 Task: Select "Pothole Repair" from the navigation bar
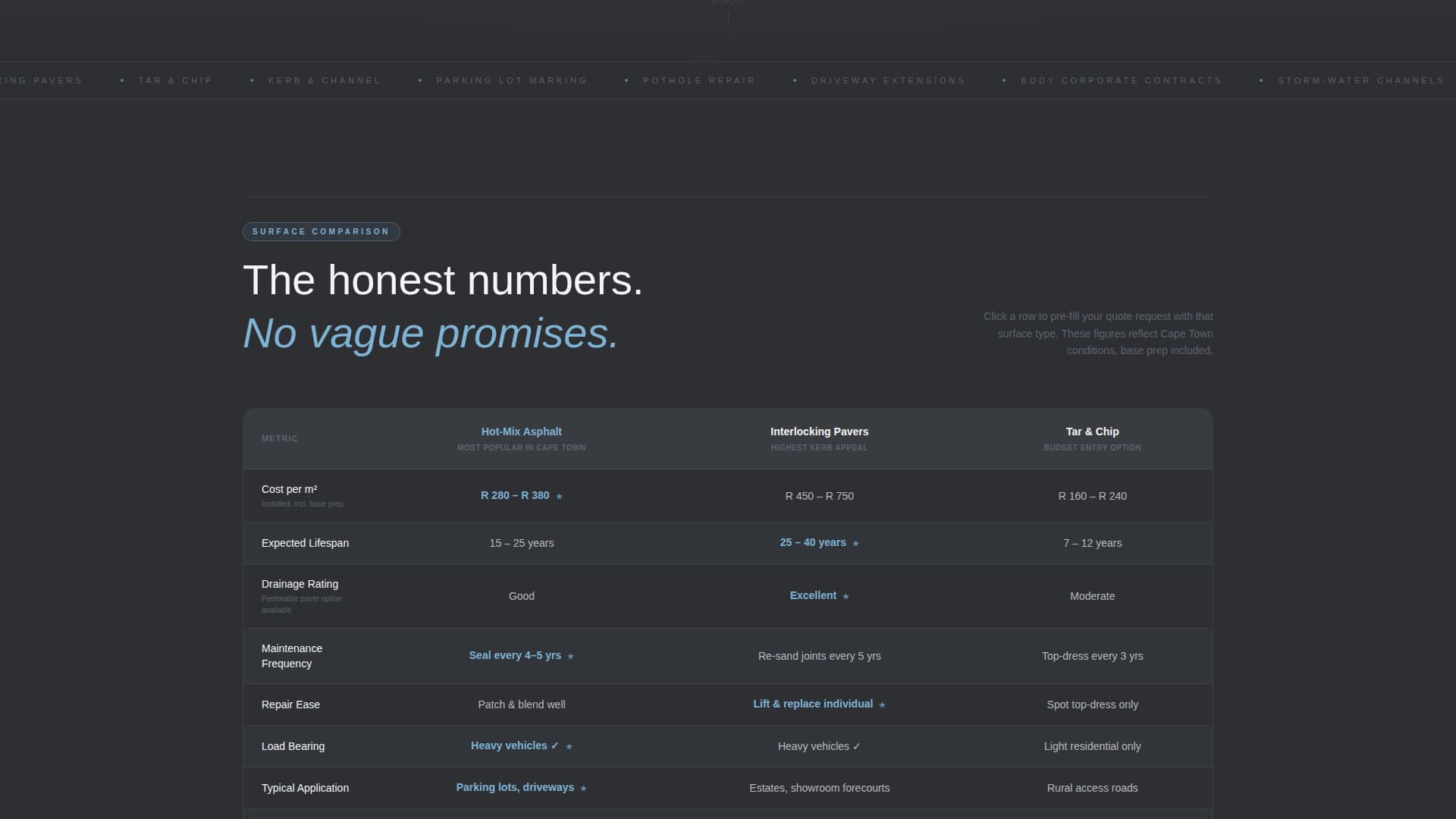(698, 80)
